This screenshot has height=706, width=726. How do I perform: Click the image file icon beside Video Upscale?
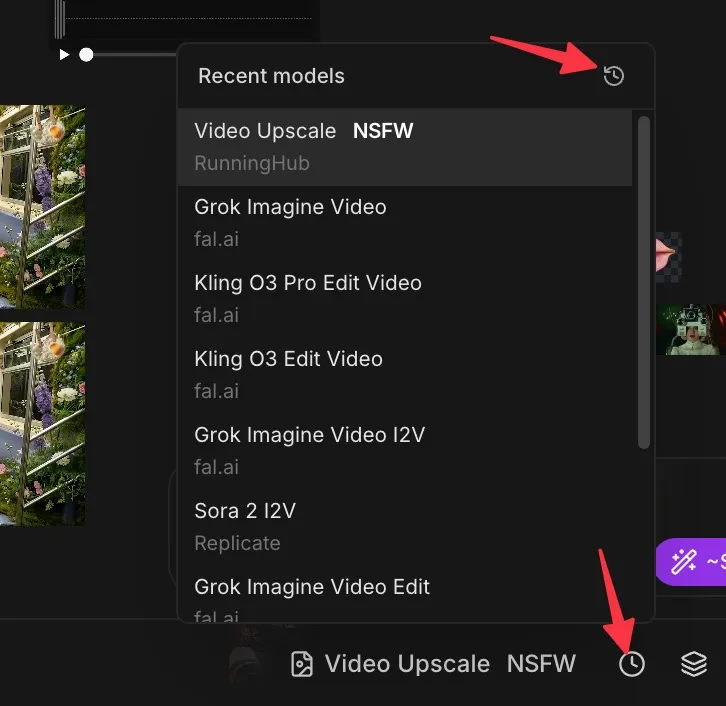click(x=301, y=664)
